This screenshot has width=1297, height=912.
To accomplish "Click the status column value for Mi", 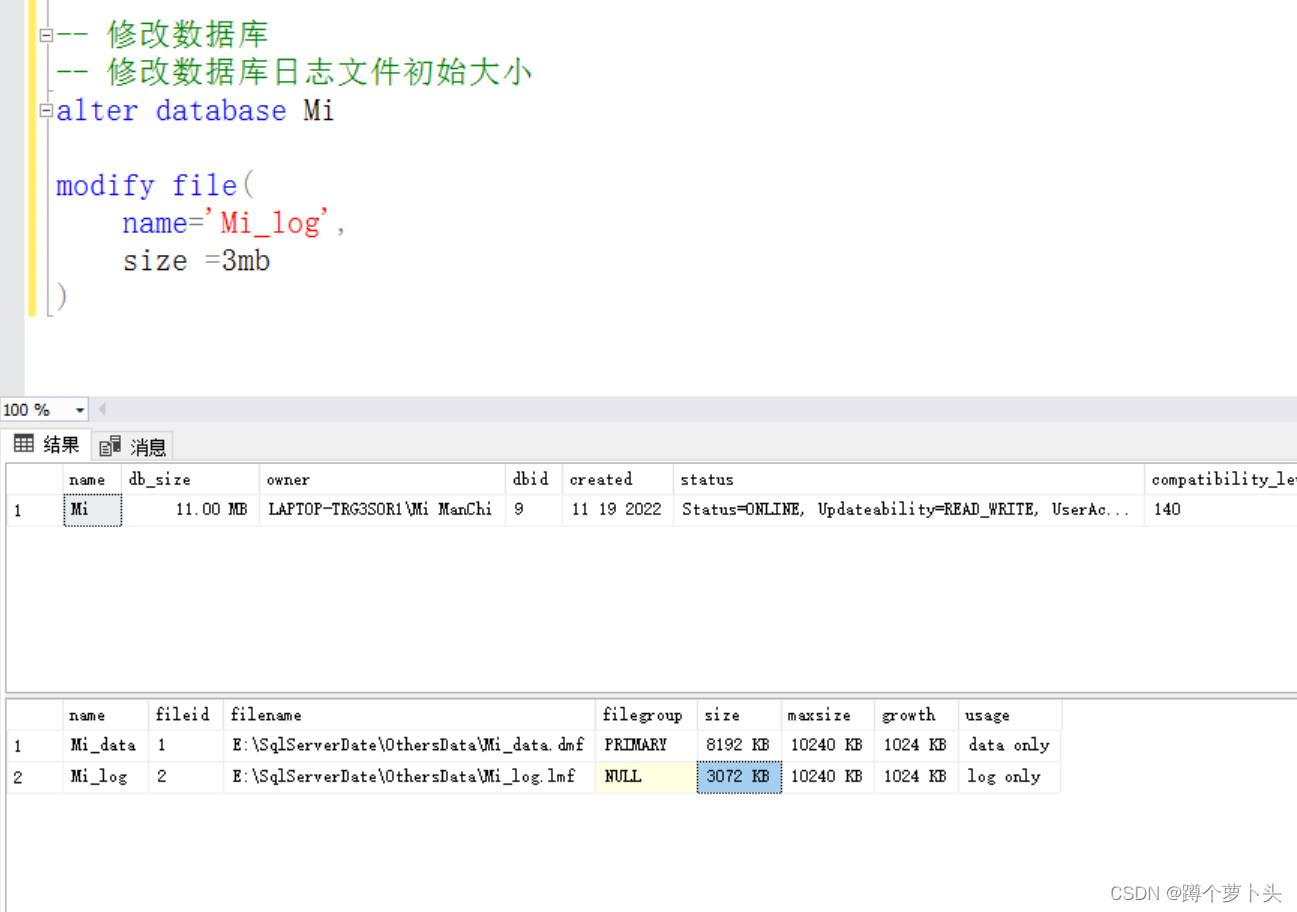I will (908, 510).
